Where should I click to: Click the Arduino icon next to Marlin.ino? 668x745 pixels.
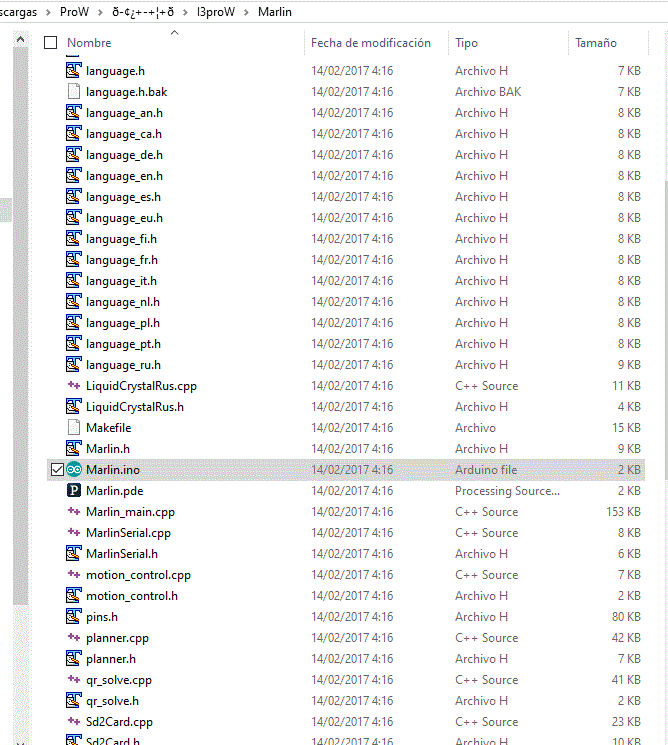click(73, 470)
